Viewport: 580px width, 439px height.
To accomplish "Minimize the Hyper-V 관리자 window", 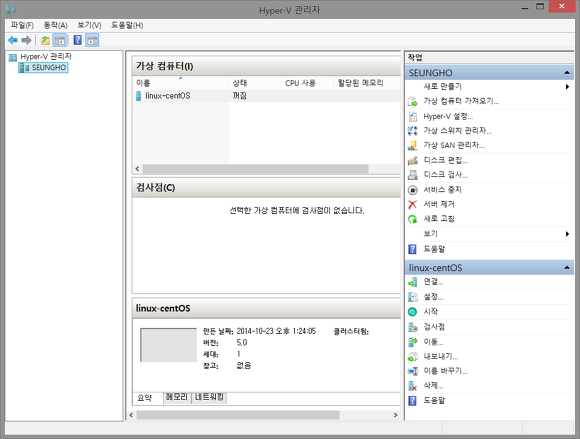I will (x=525, y=7).
